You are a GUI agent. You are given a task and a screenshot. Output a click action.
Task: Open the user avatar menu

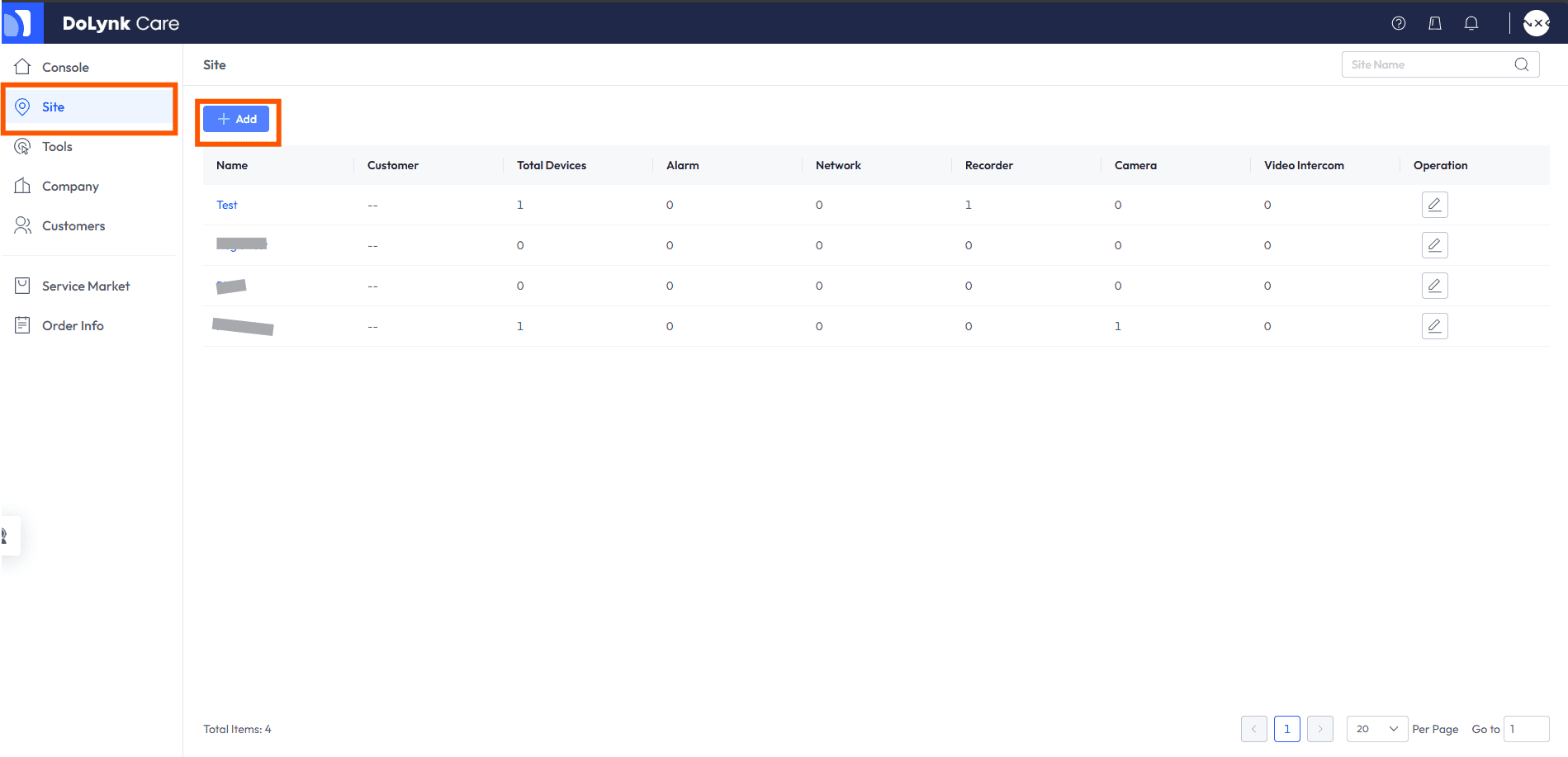1536,23
